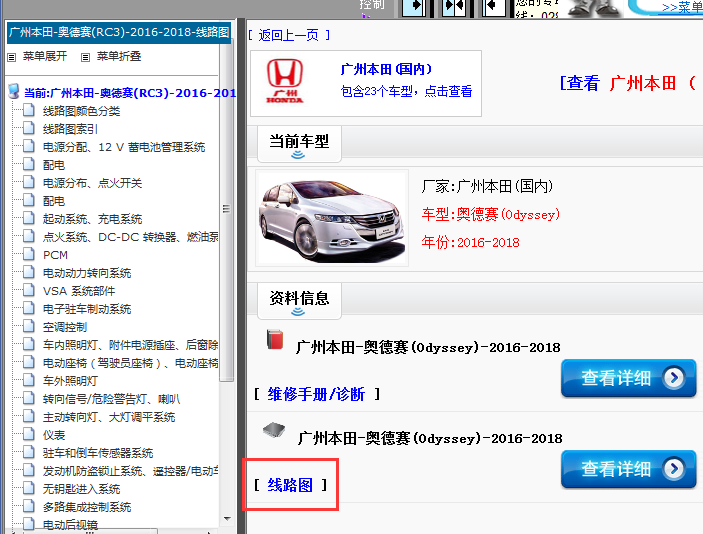Click the tree panel scroll-down arrow
Image resolution: width=703 pixels, height=534 pixels.
click(227, 519)
